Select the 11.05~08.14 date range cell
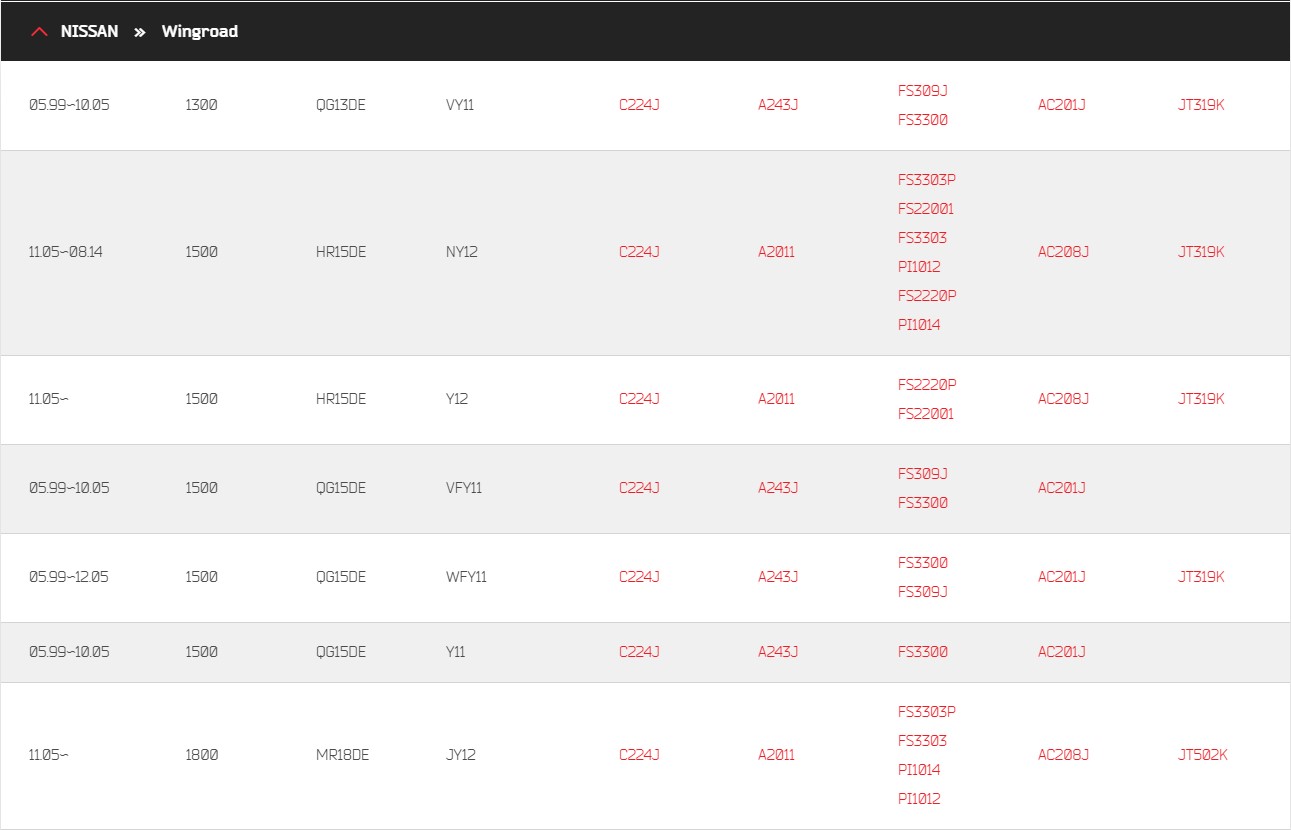This screenshot has height=830, width=1291. (x=66, y=252)
